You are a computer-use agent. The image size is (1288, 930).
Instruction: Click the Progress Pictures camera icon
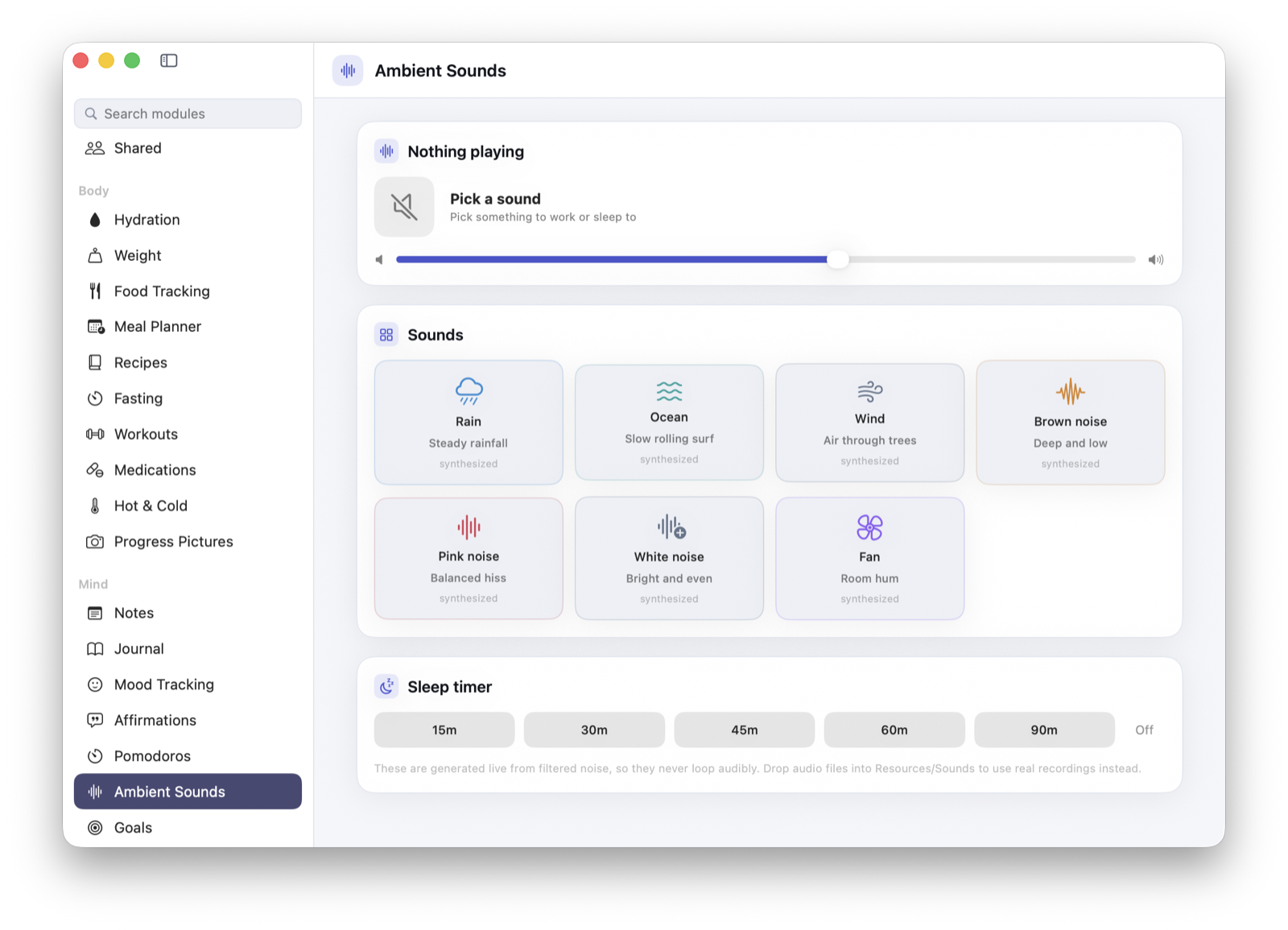[95, 542]
